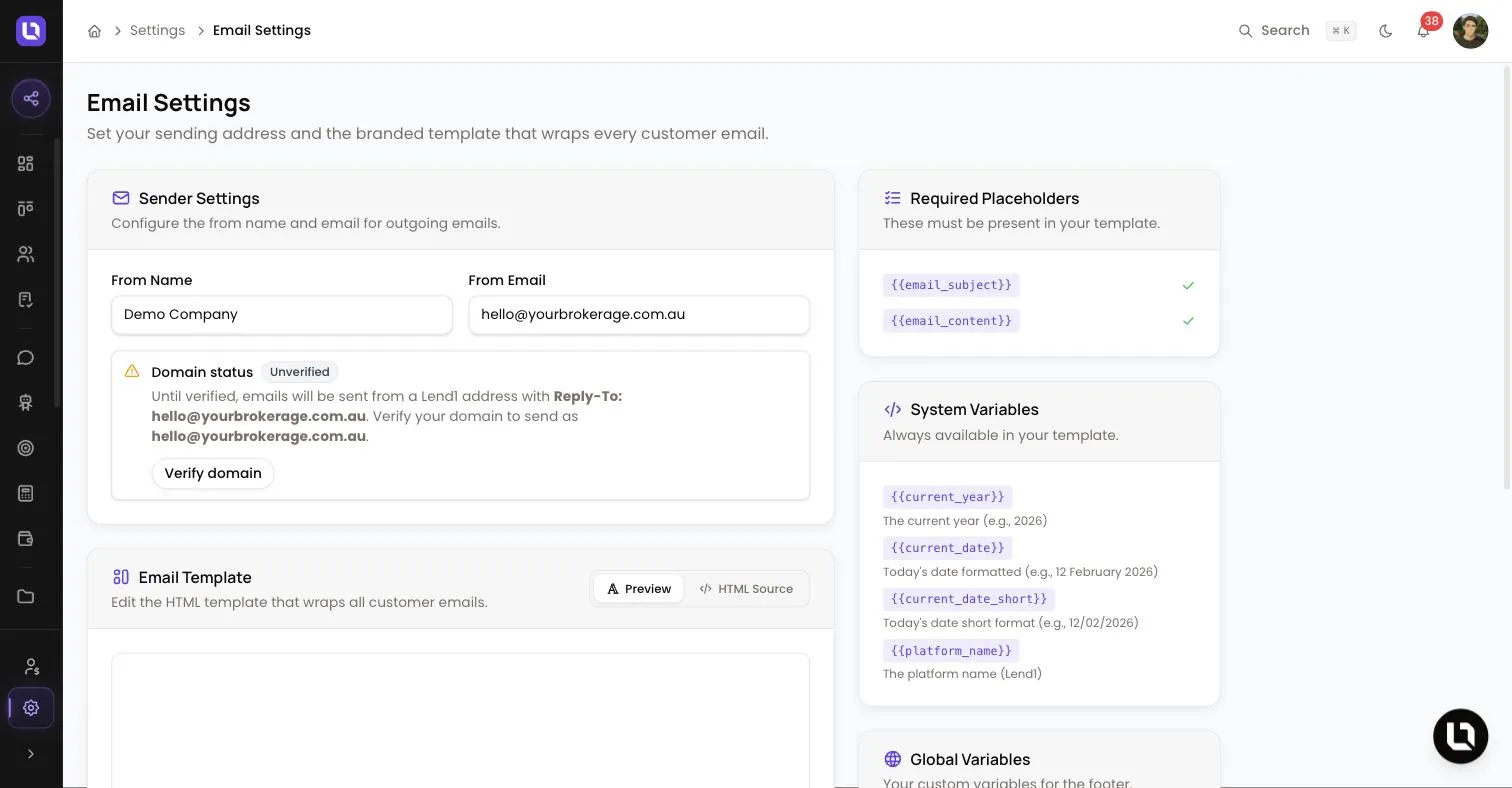Viewport: 1512px width, 788px height.
Task: Go to the home breadcrumb icon
Action: tap(94, 31)
